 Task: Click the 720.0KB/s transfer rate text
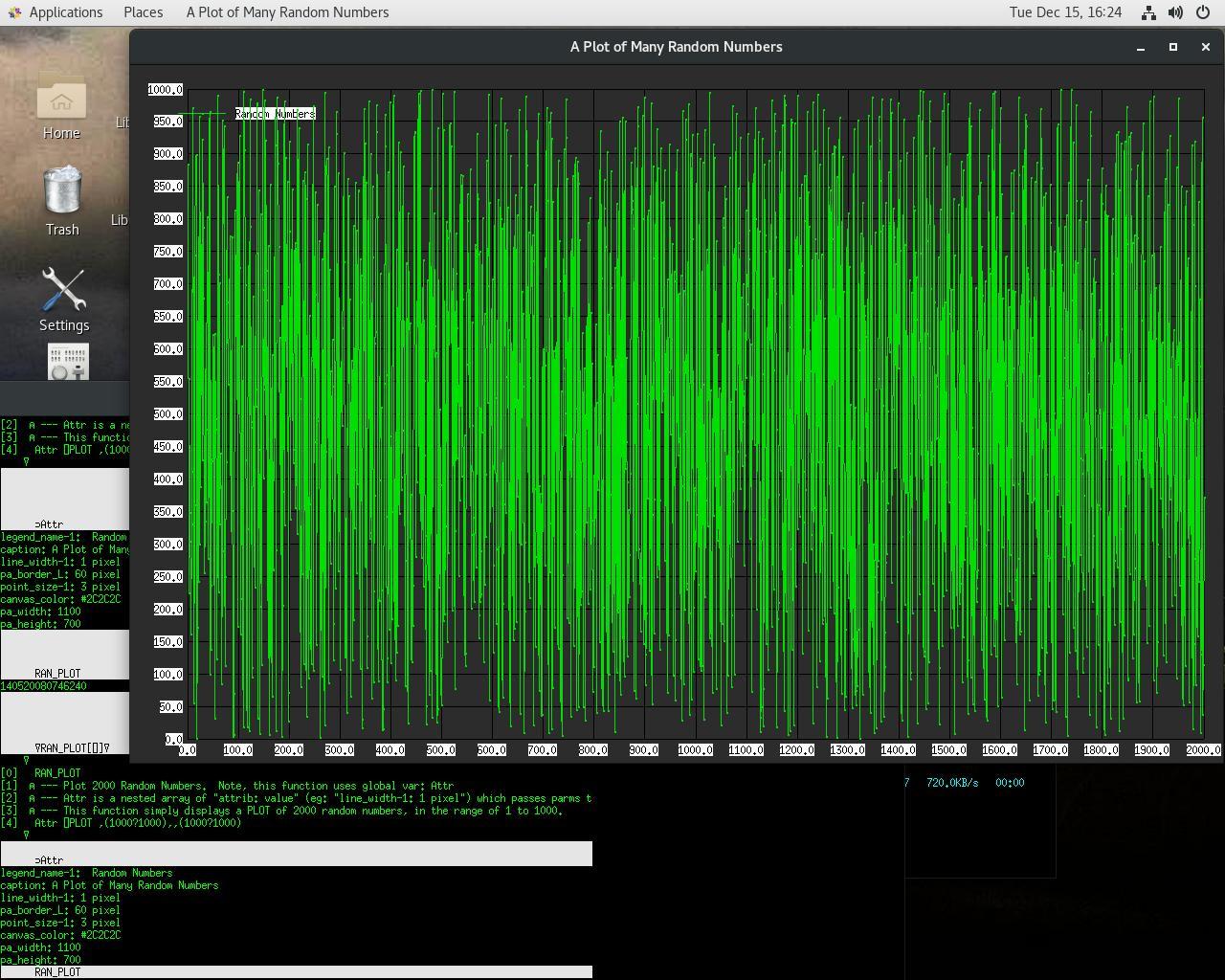(x=952, y=783)
